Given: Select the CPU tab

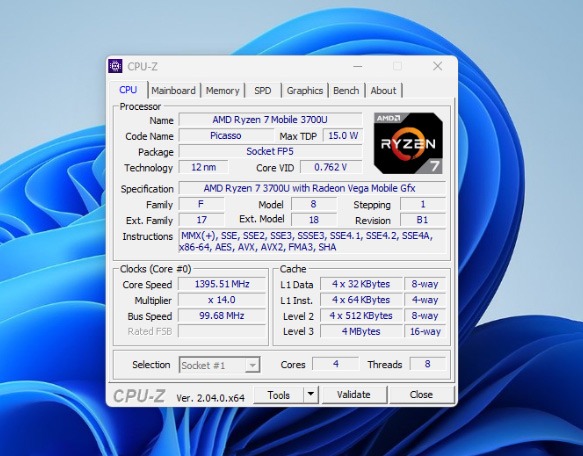Looking at the screenshot, I should click(x=128, y=90).
